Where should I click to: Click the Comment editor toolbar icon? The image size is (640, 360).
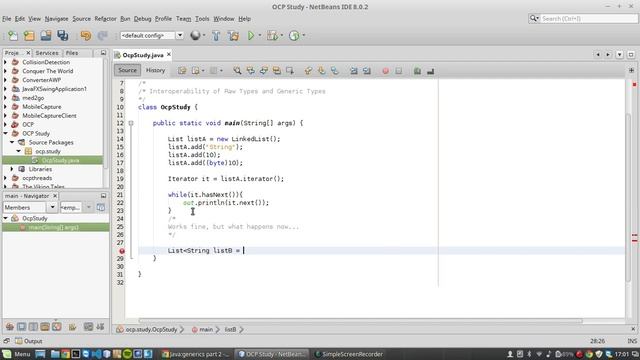pos(417,71)
